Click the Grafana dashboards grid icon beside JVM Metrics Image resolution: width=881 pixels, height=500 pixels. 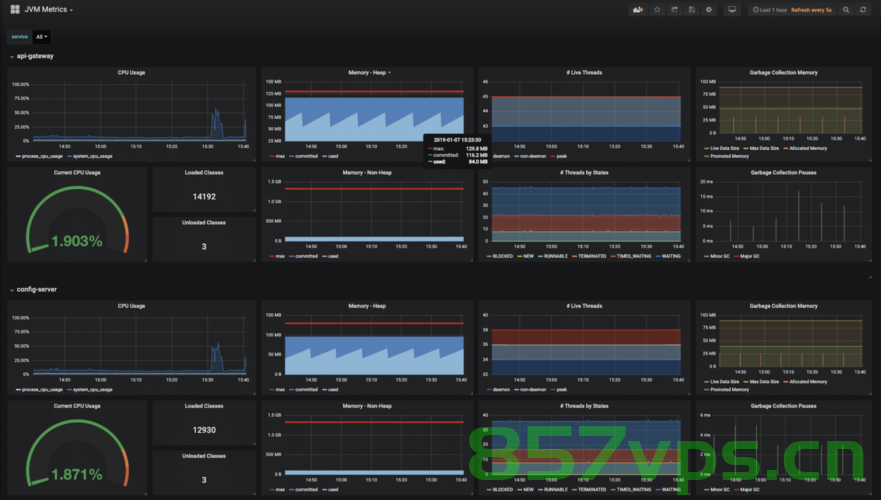pyautogui.click(x=15, y=9)
